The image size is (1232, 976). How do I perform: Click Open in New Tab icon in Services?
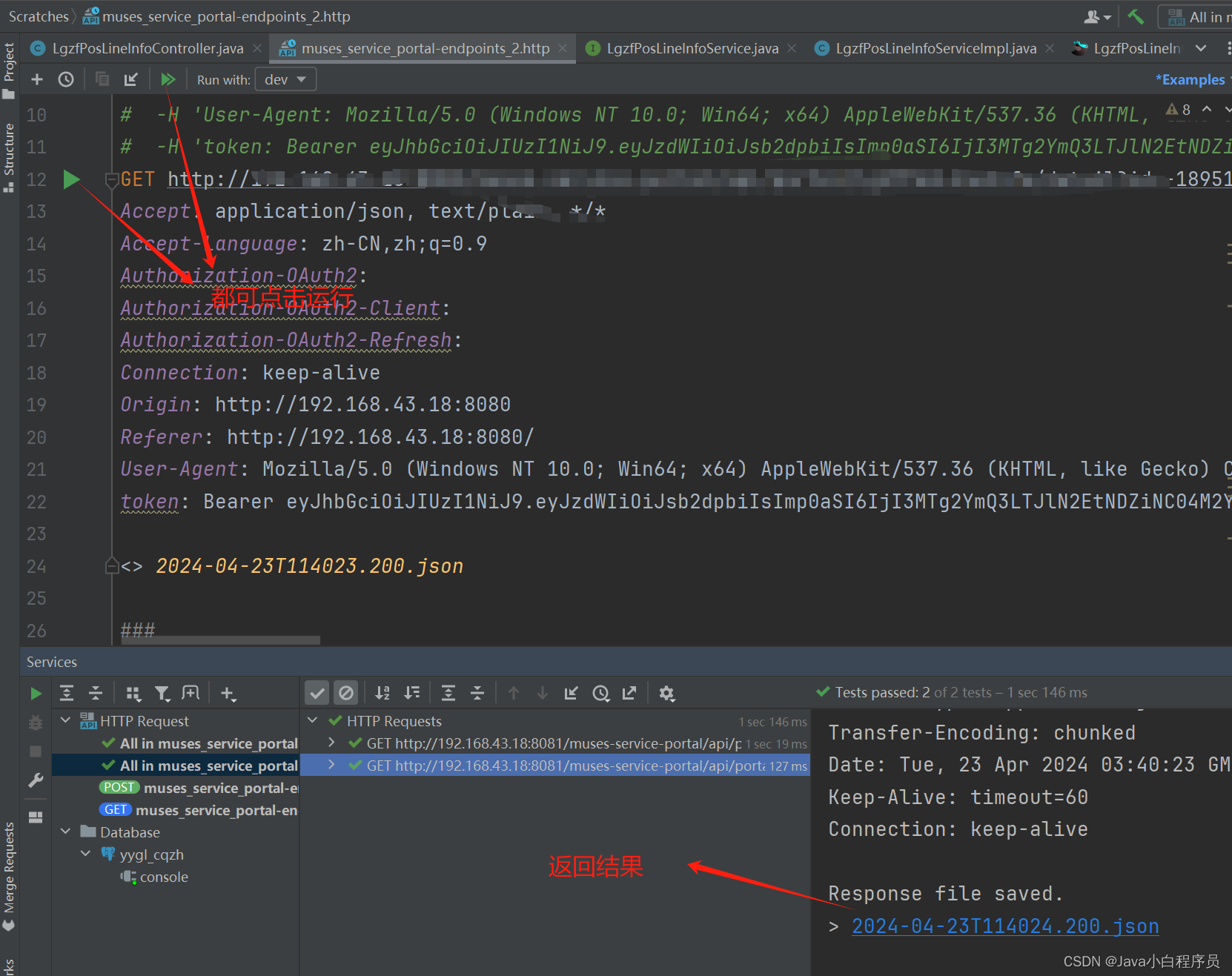191,694
